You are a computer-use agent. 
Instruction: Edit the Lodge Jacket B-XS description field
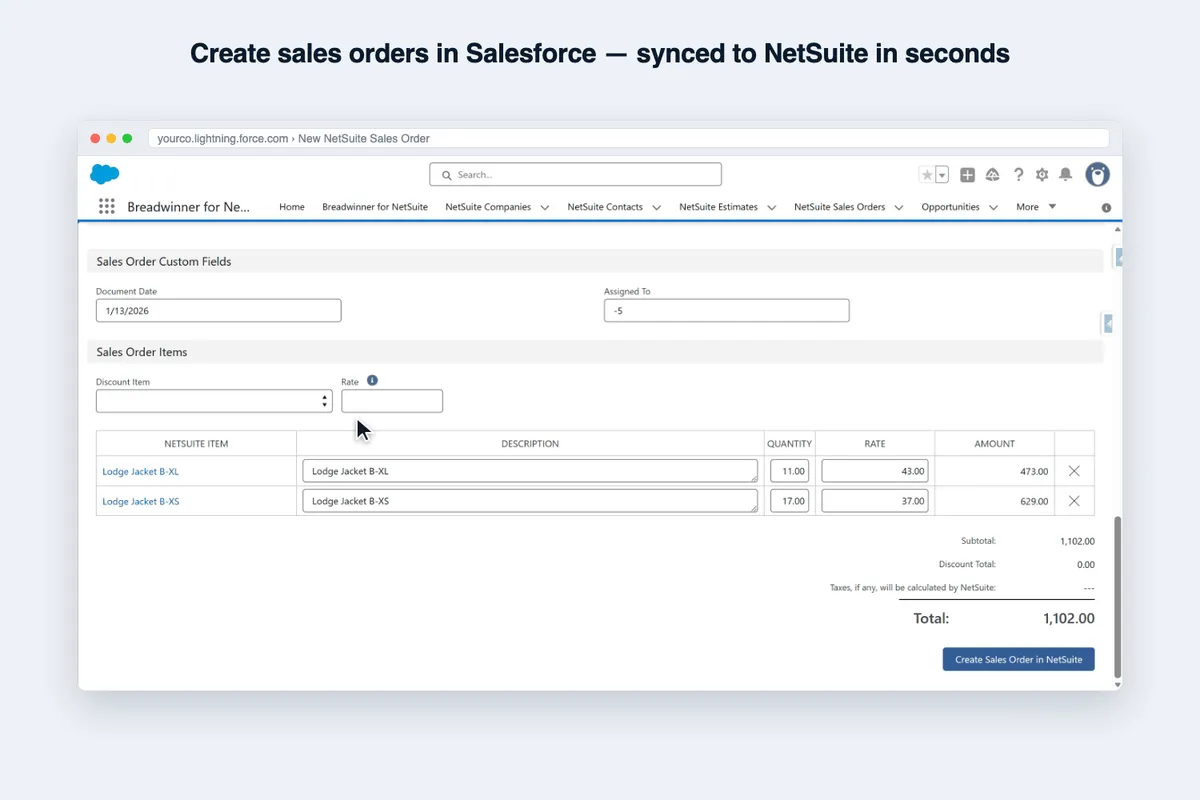pos(530,501)
